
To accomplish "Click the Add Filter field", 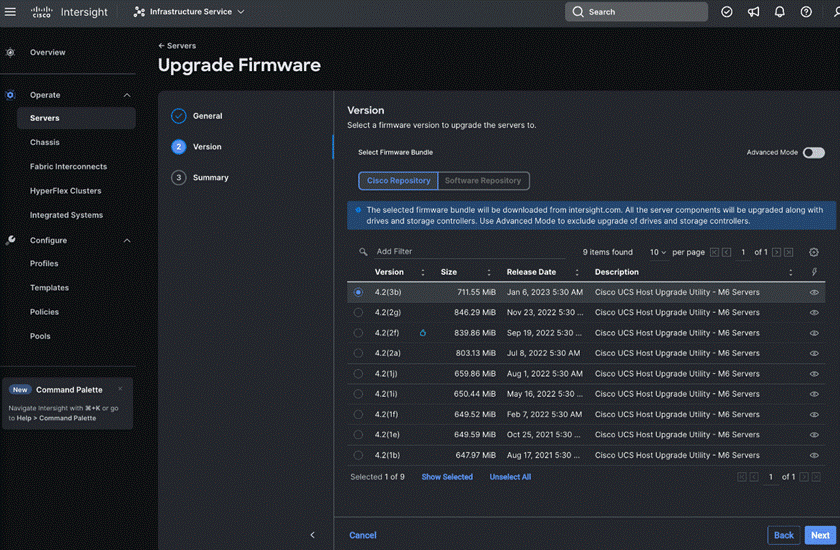I will [x=469, y=251].
